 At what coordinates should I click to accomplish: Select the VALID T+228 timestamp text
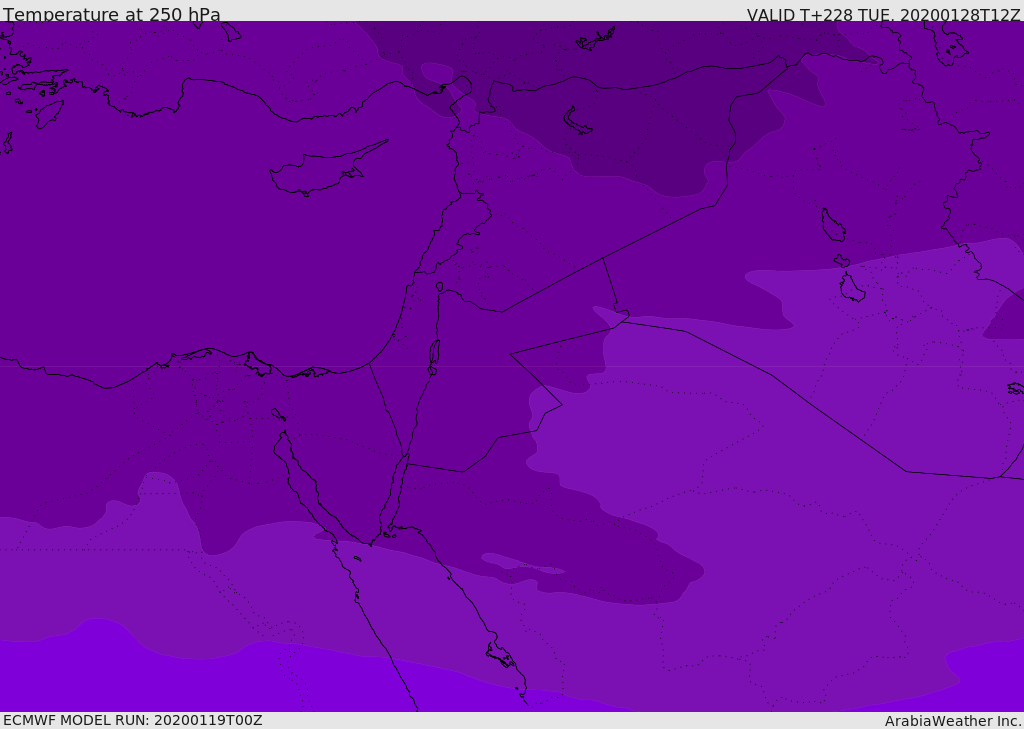[x=883, y=15]
